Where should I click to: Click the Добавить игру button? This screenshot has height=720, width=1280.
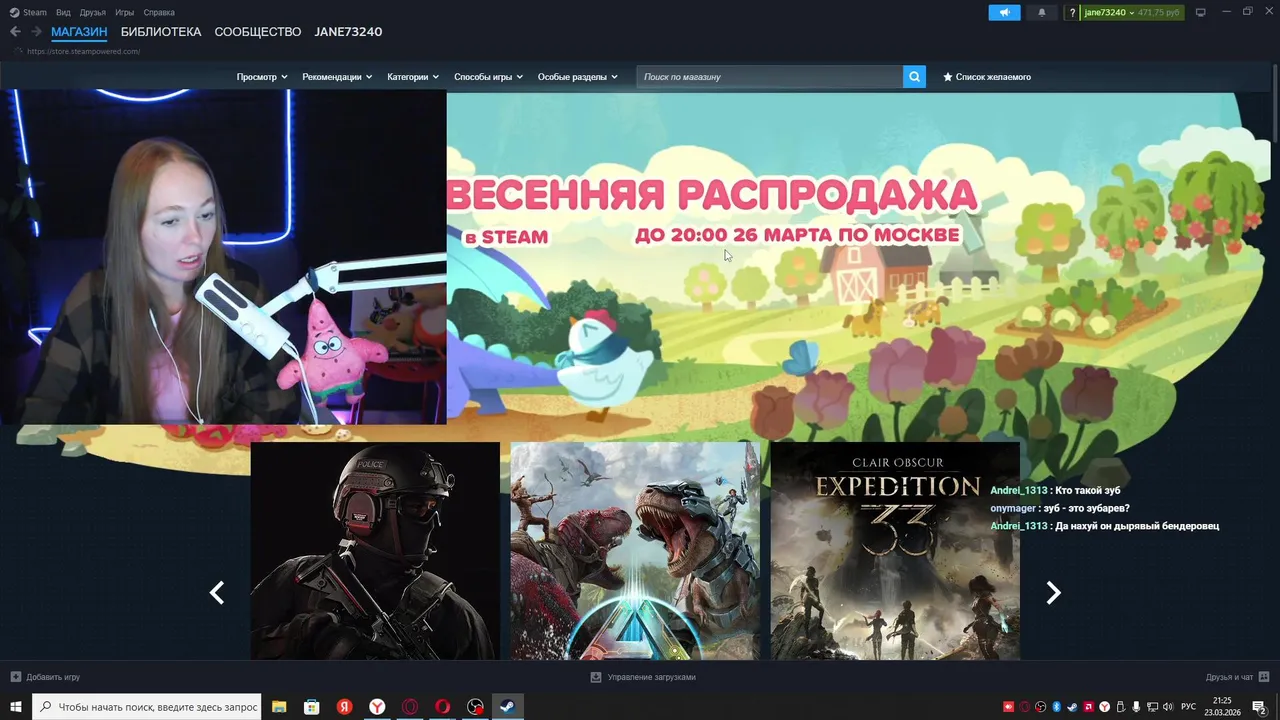[x=45, y=677]
